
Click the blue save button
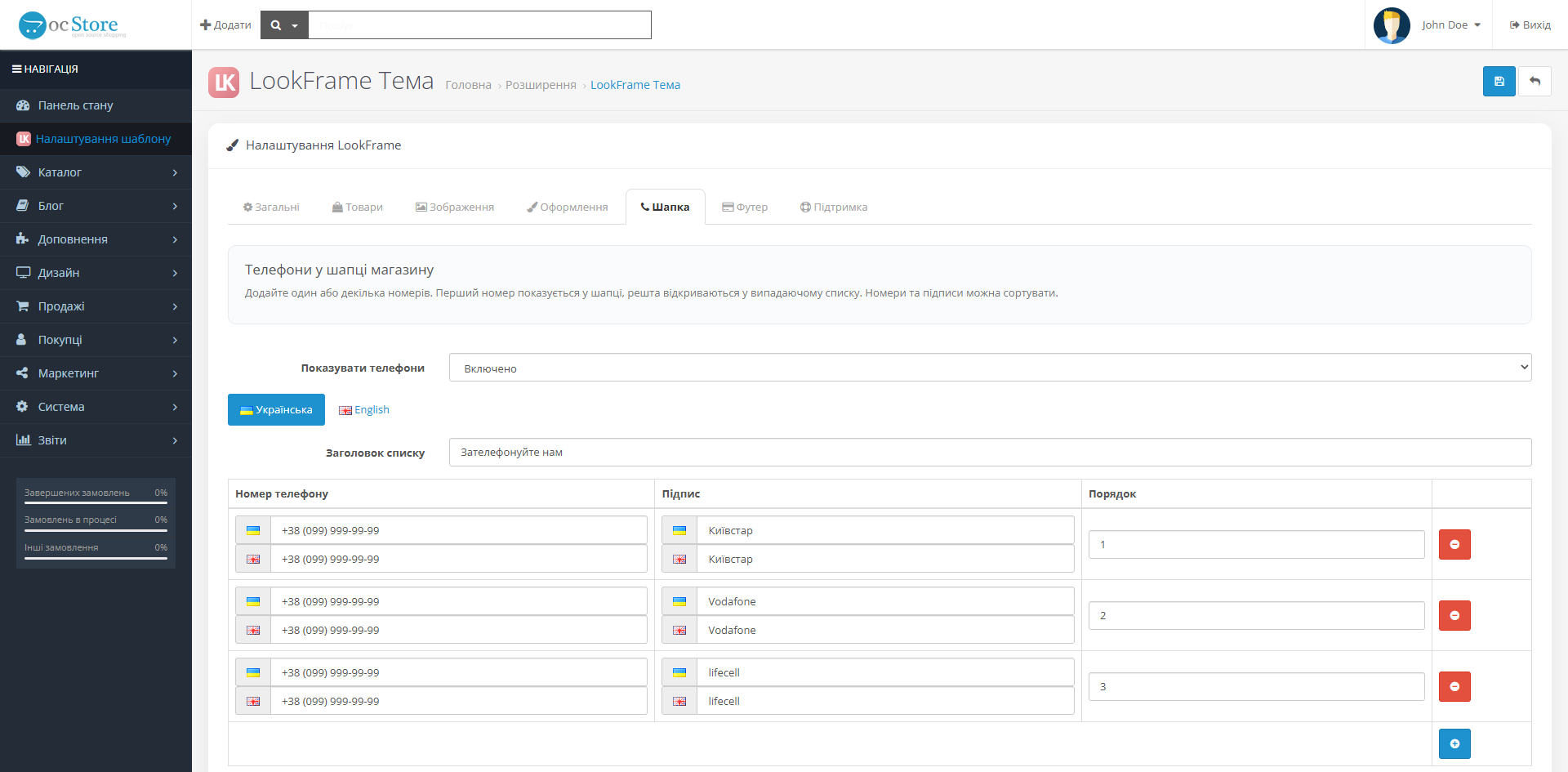[x=1499, y=81]
